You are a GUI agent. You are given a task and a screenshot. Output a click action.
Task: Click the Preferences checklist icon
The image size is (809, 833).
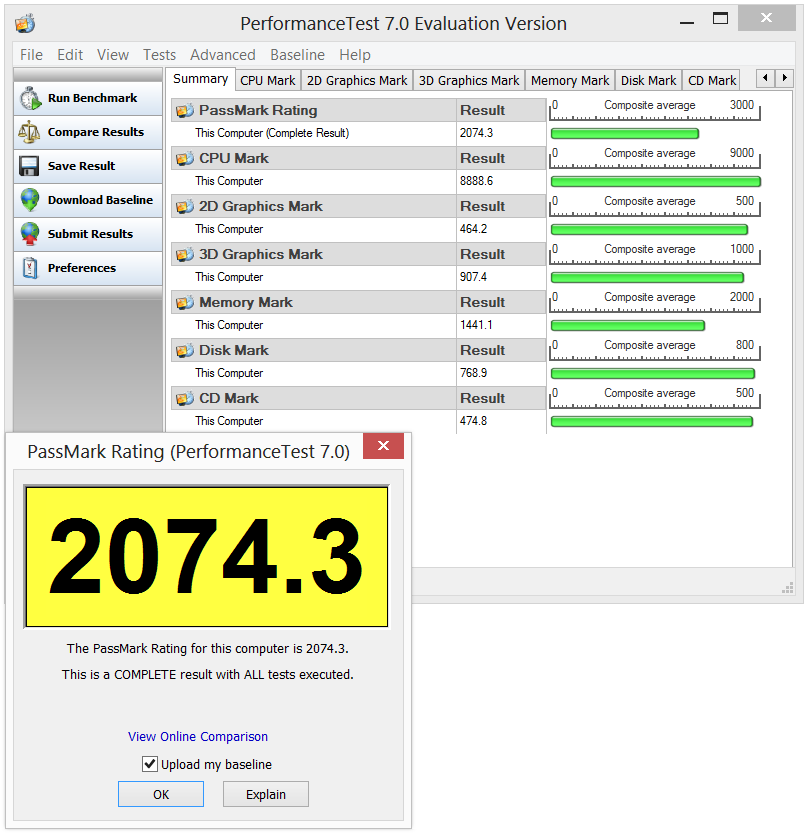30,268
